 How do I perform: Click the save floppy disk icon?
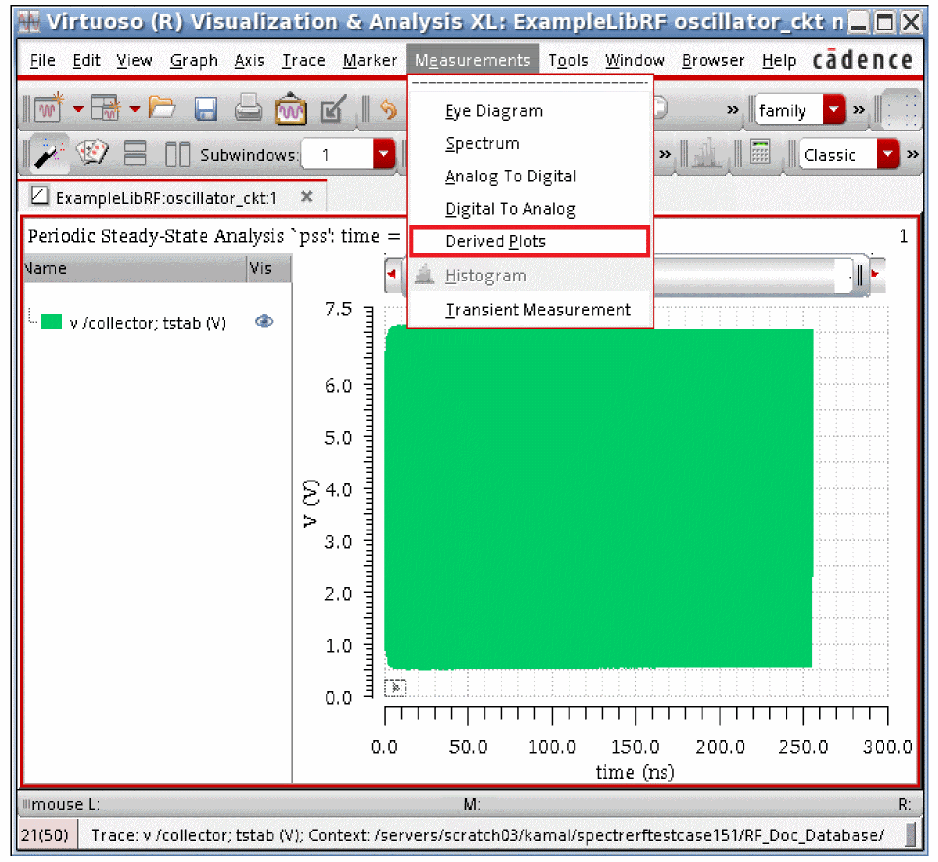tap(206, 109)
